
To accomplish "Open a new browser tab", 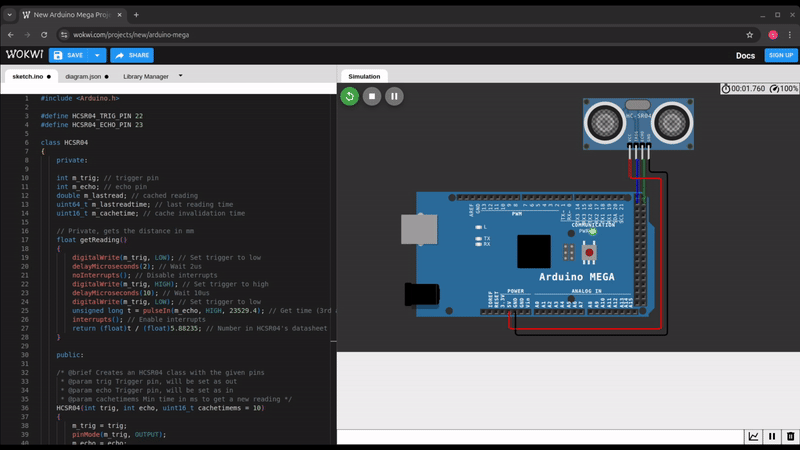I will pyautogui.click(x=136, y=15).
